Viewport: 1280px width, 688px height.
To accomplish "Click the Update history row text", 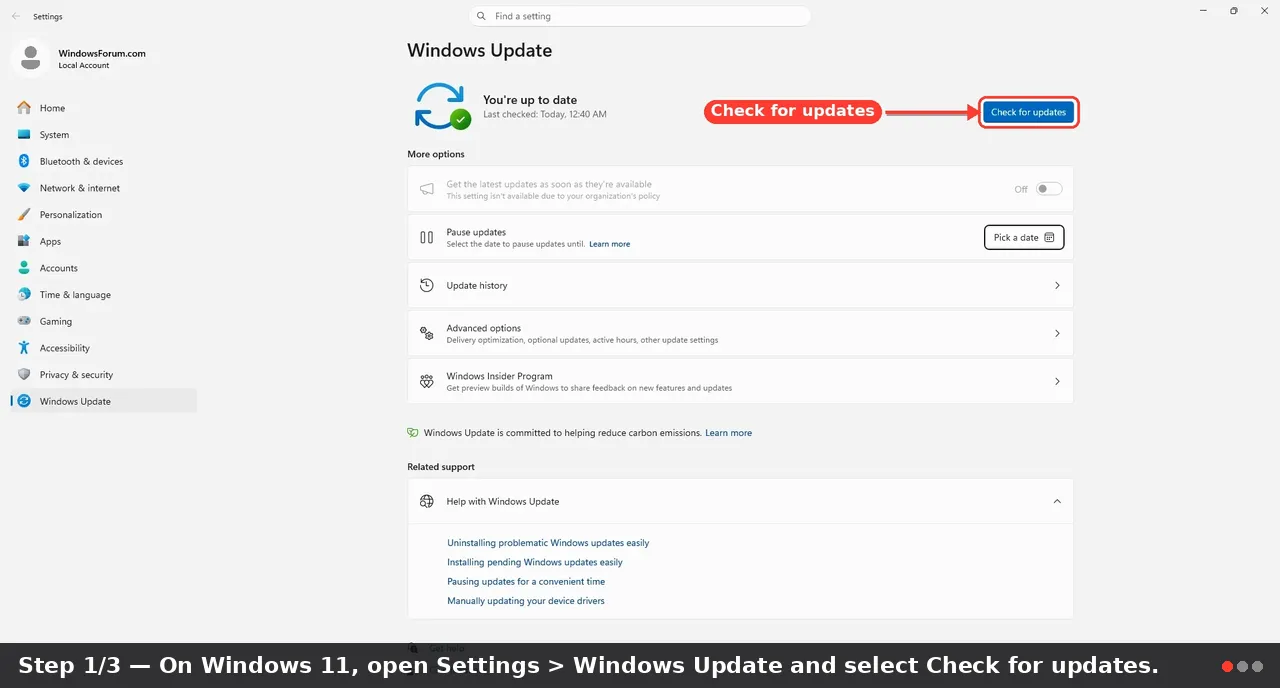I will (477, 285).
